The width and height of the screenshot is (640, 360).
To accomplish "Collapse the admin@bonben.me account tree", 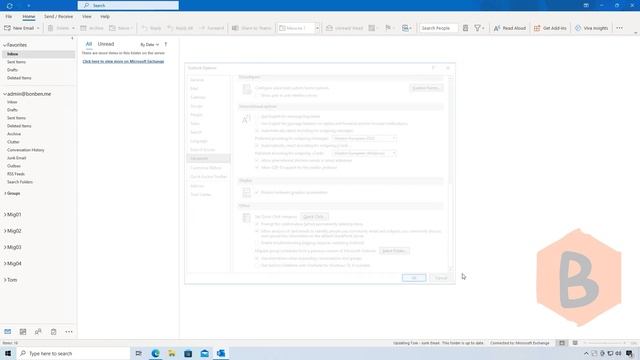I will click(x=5, y=94).
